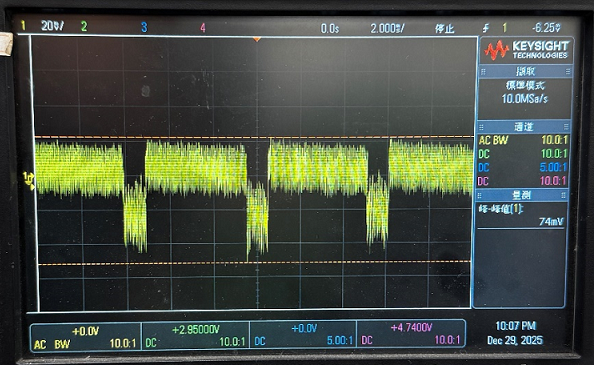Click the rising edge trigger icon
Viewport: 594px width, 365px height.
[486, 28]
